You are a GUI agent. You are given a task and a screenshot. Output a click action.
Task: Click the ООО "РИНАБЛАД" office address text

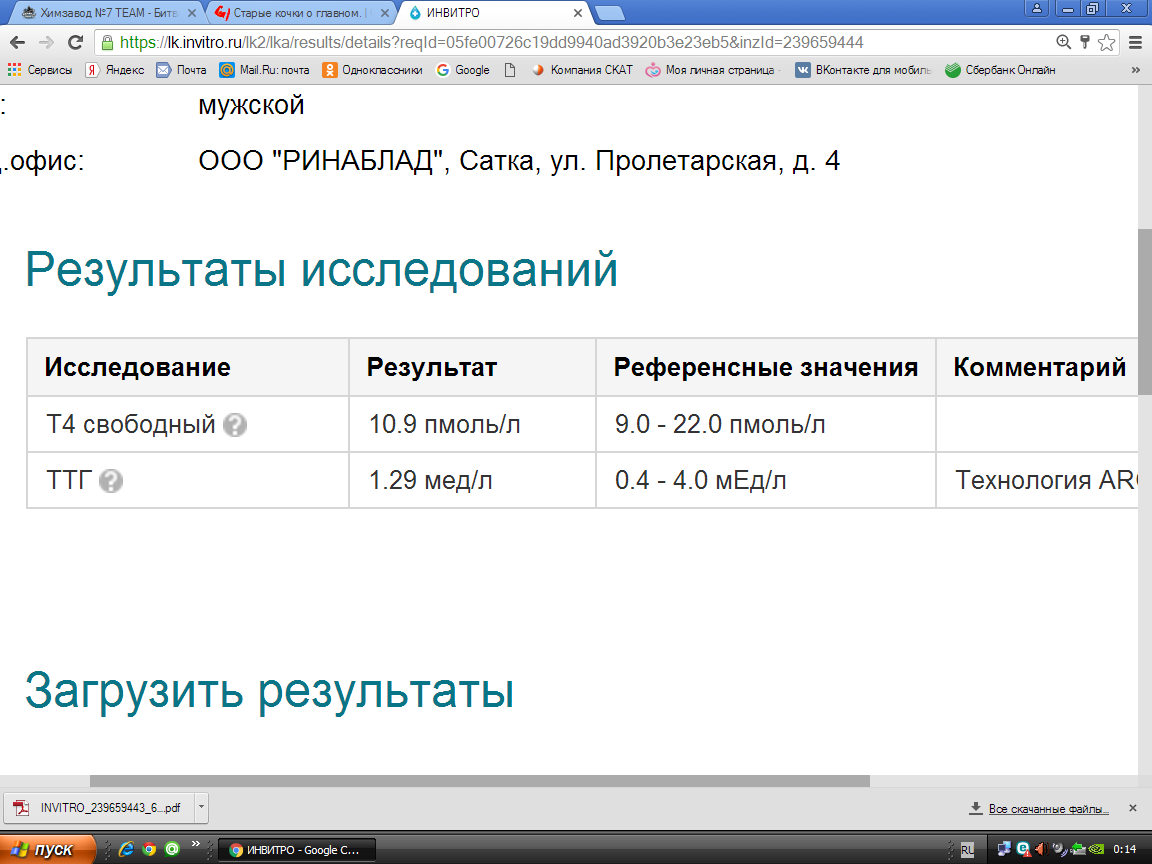[x=519, y=161]
